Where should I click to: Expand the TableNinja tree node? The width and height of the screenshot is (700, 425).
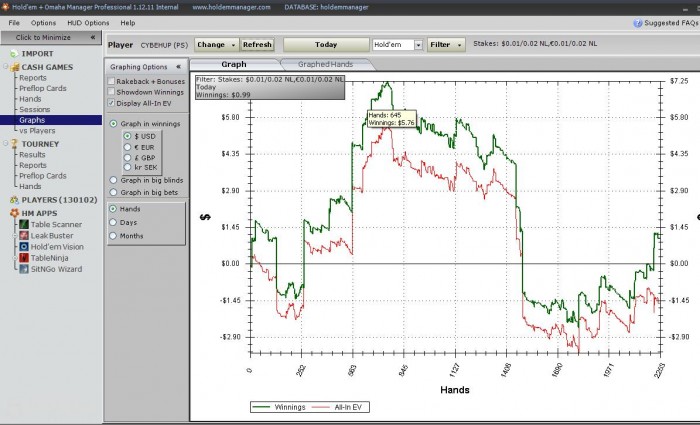click(x=15, y=258)
